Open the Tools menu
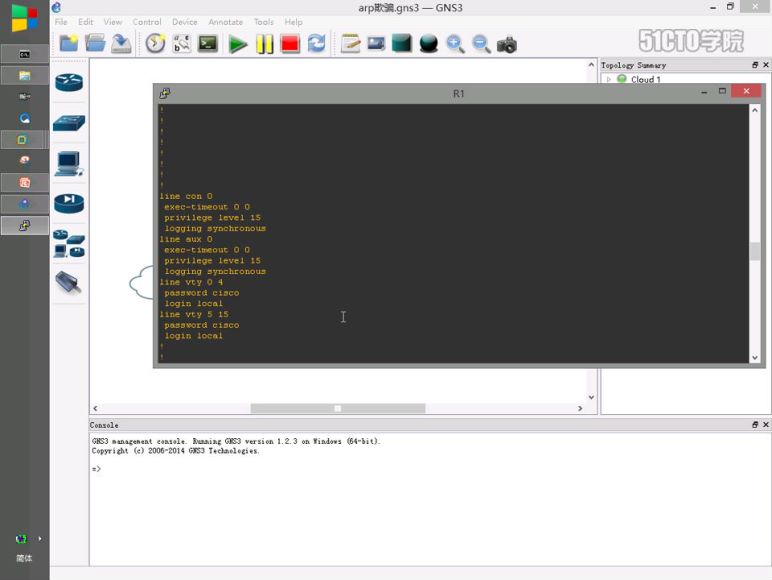This screenshot has width=772, height=580. (x=263, y=22)
